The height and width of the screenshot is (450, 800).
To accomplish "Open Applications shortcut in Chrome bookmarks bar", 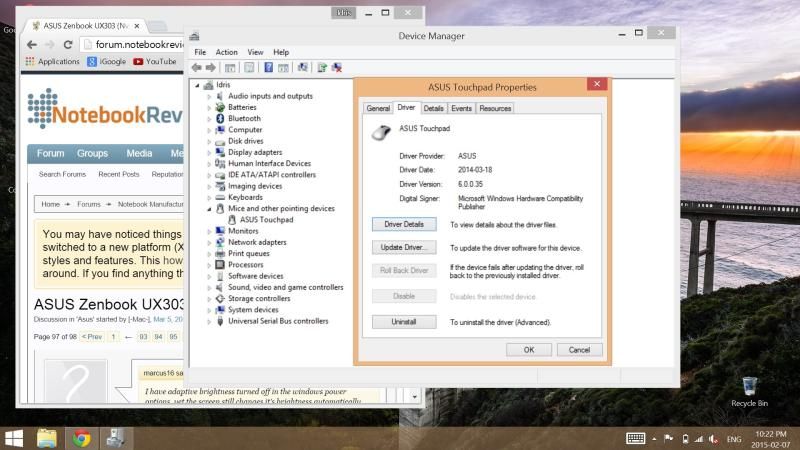I will click(53, 61).
